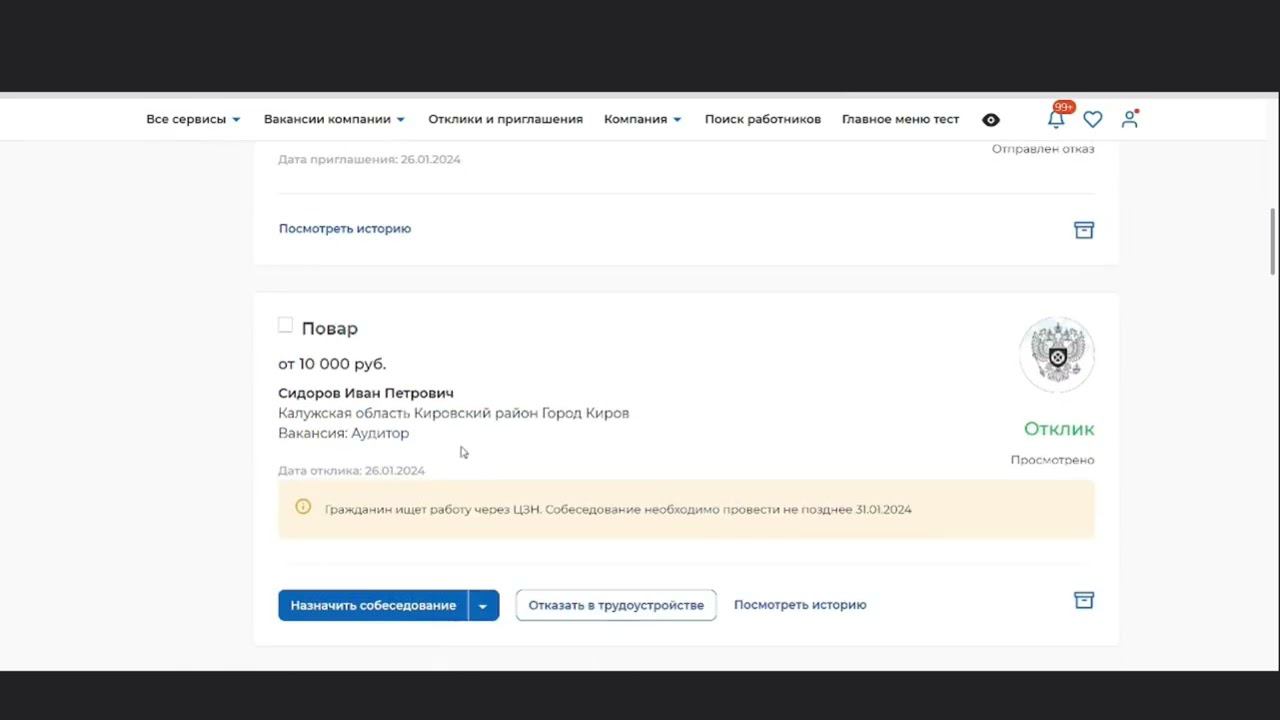Click the 99+ notification badge
The width and height of the screenshot is (1280, 720).
1063,106
